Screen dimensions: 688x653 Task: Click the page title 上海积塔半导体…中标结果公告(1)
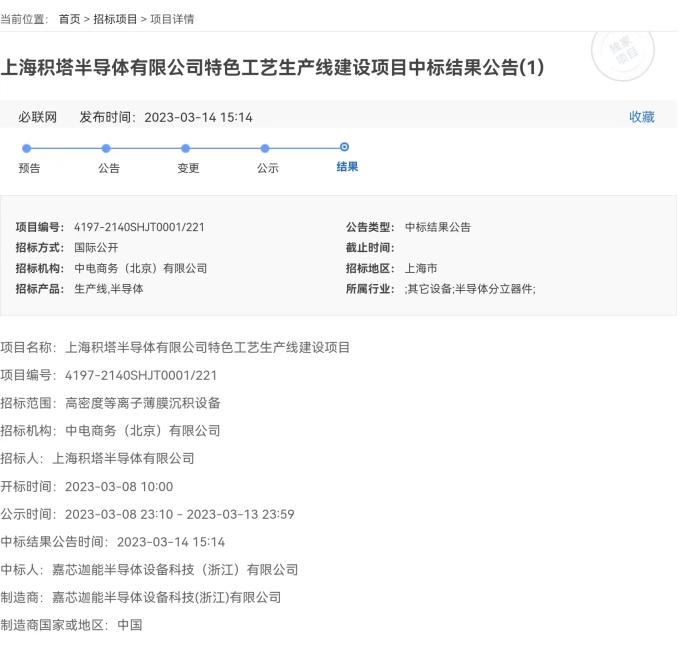tap(272, 68)
